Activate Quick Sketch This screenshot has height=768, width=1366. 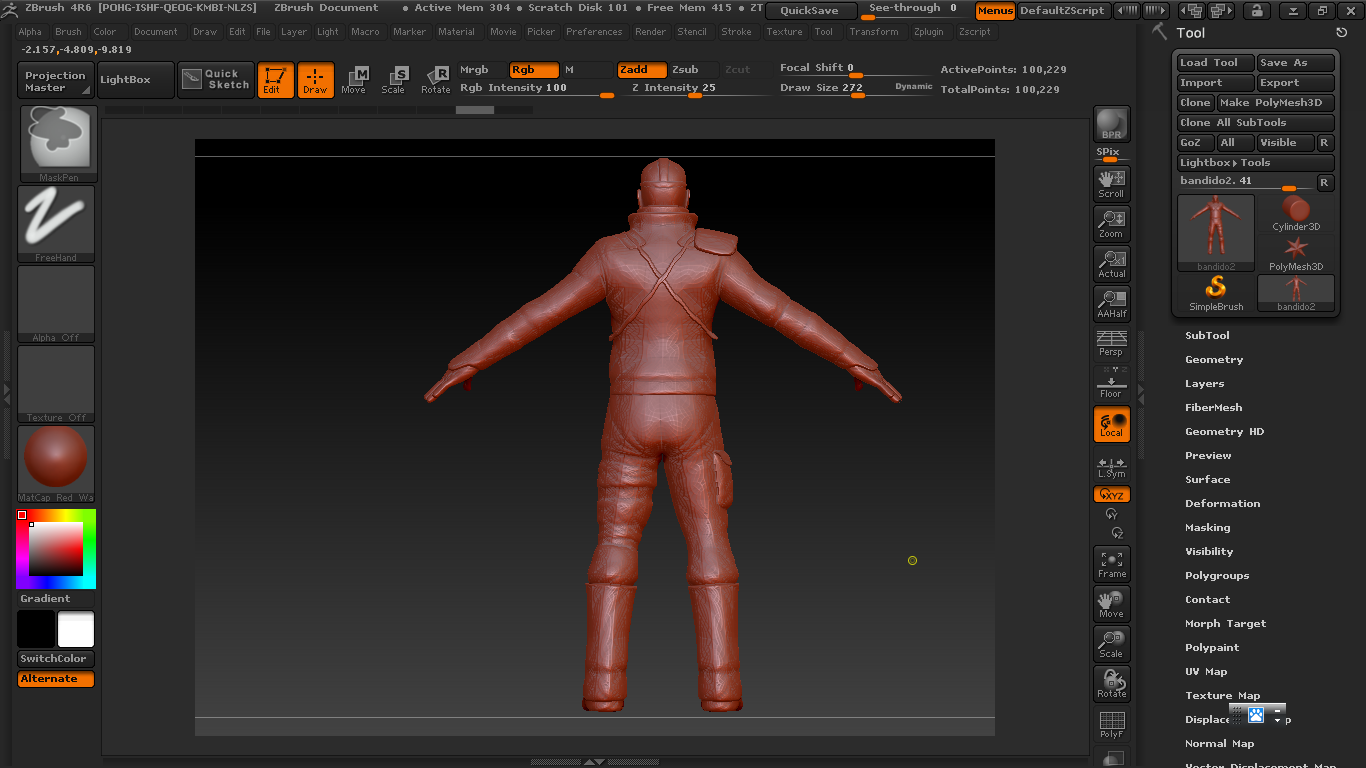[x=216, y=80]
